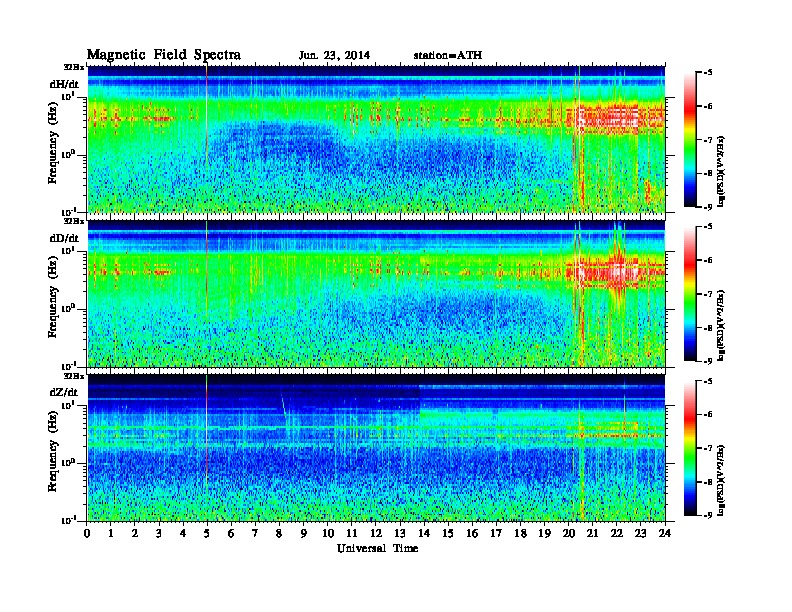This screenshot has height=612, width=792.
Task: Click hour 9 on the Universal Time axis
Action: point(304,533)
